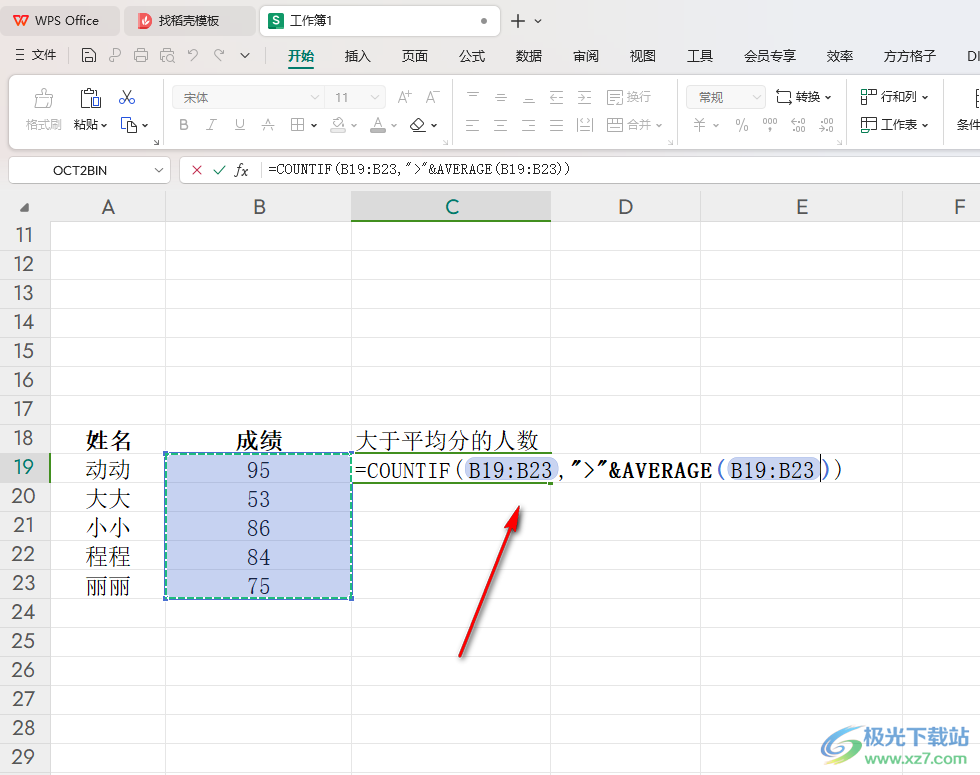Viewport: 980px width, 775px height.
Task: Select column D header
Action: 626,206
